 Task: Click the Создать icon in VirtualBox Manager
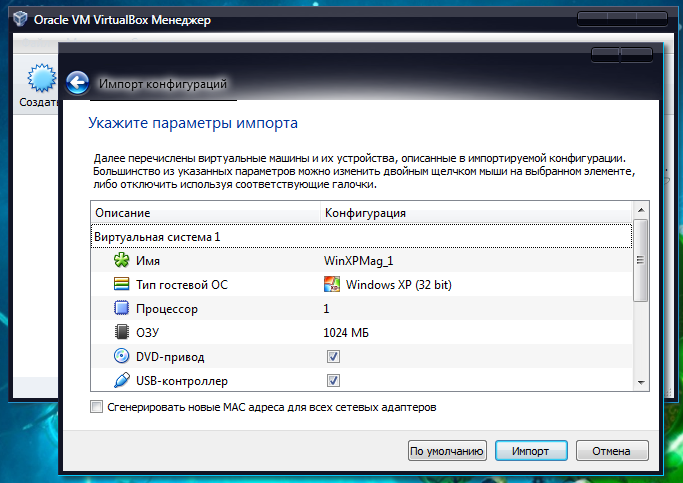pos(42,78)
